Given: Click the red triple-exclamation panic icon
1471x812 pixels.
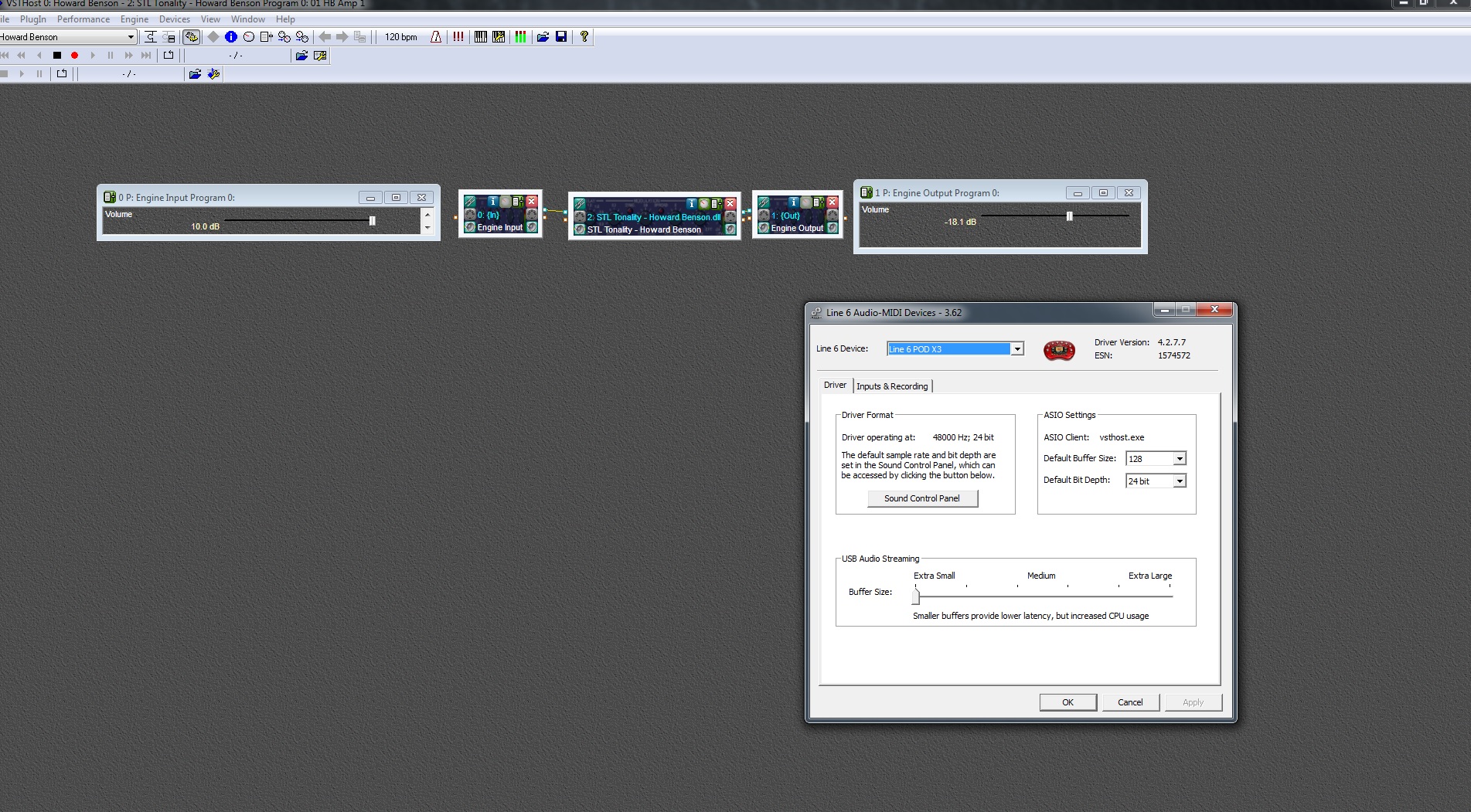Looking at the screenshot, I should click(x=458, y=36).
